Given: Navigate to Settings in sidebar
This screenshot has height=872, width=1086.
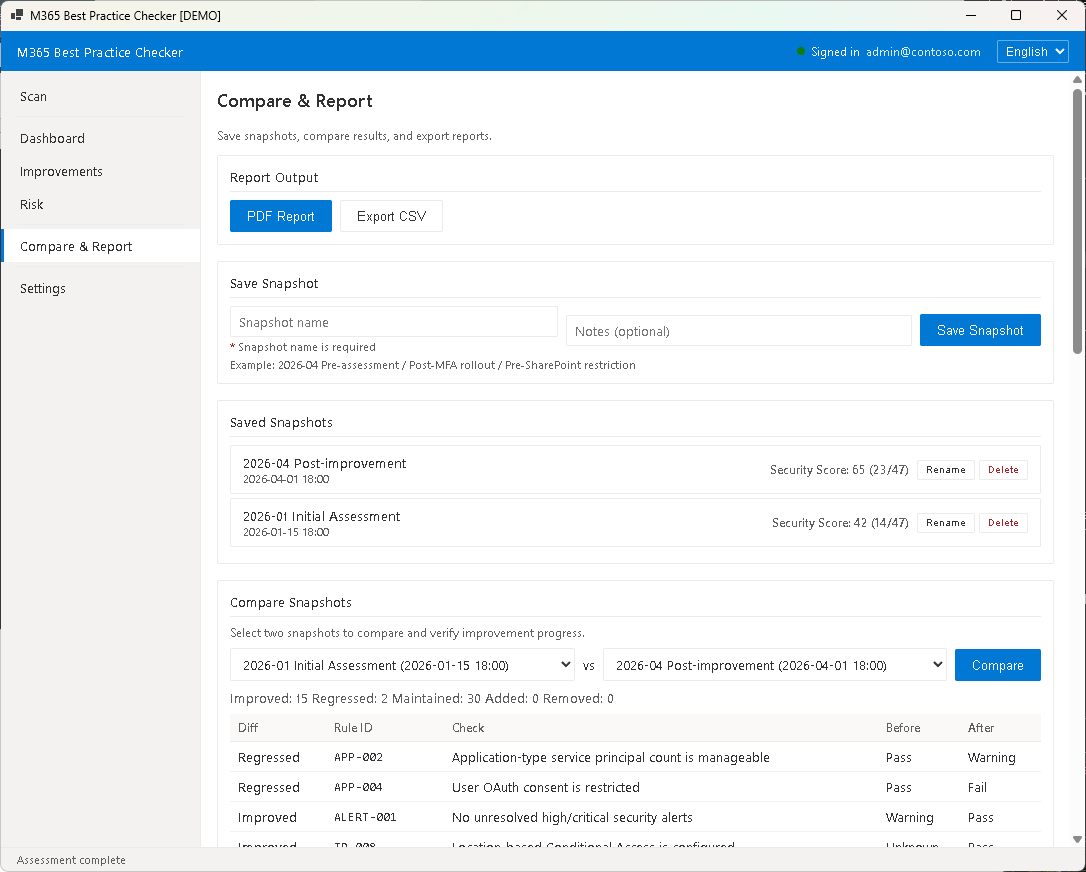Looking at the screenshot, I should point(43,289).
